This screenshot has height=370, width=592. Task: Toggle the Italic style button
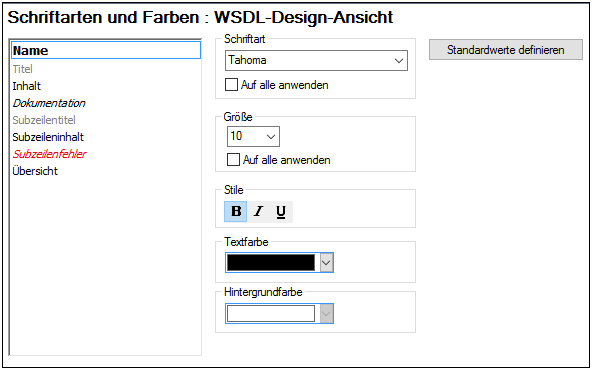click(258, 211)
